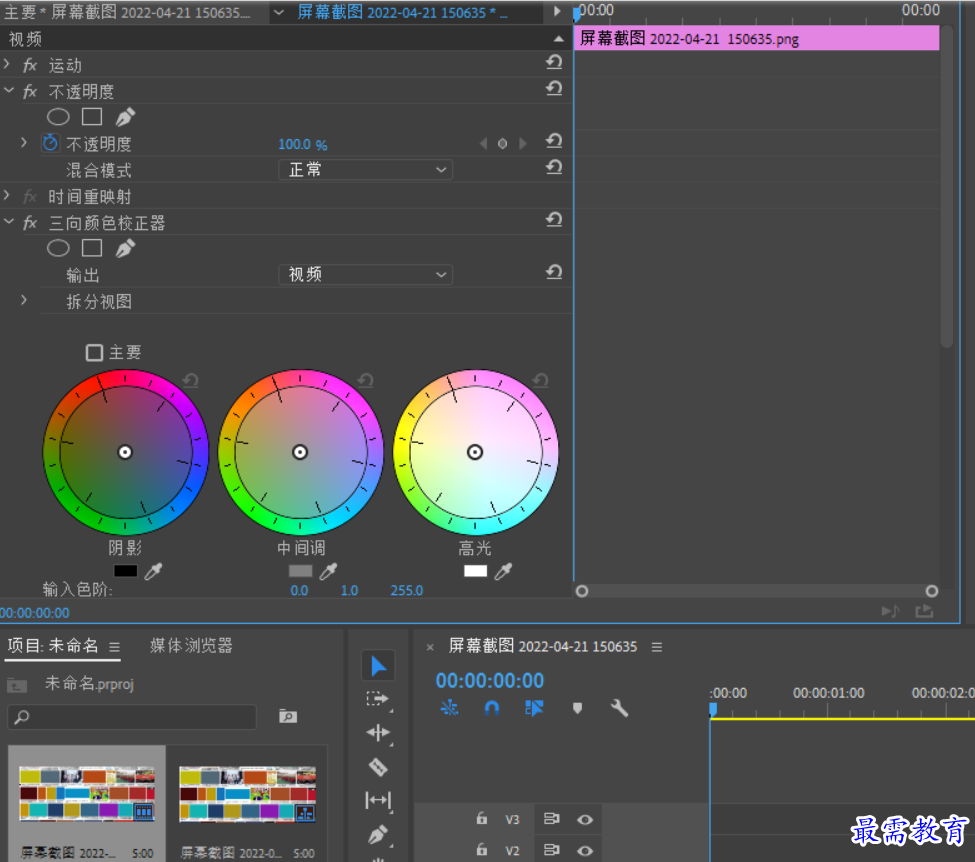Open the 混合模式 正常 dropdown
The width and height of the screenshot is (975, 862).
click(366, 170)
